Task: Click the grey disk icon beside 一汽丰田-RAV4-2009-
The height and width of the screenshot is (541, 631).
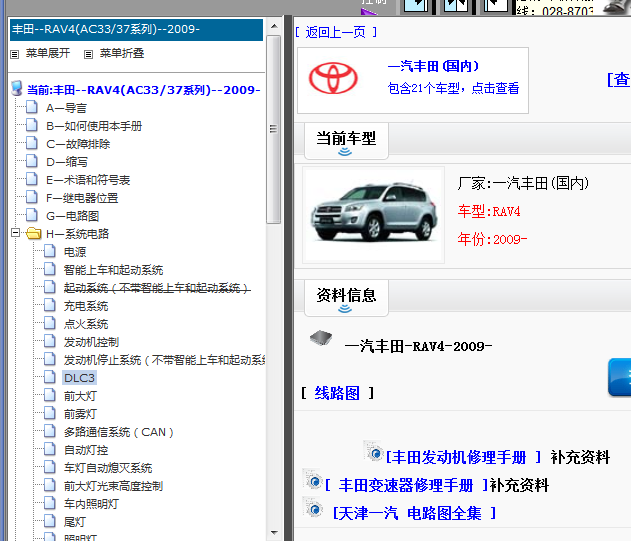Action: [x=321, y=338]
